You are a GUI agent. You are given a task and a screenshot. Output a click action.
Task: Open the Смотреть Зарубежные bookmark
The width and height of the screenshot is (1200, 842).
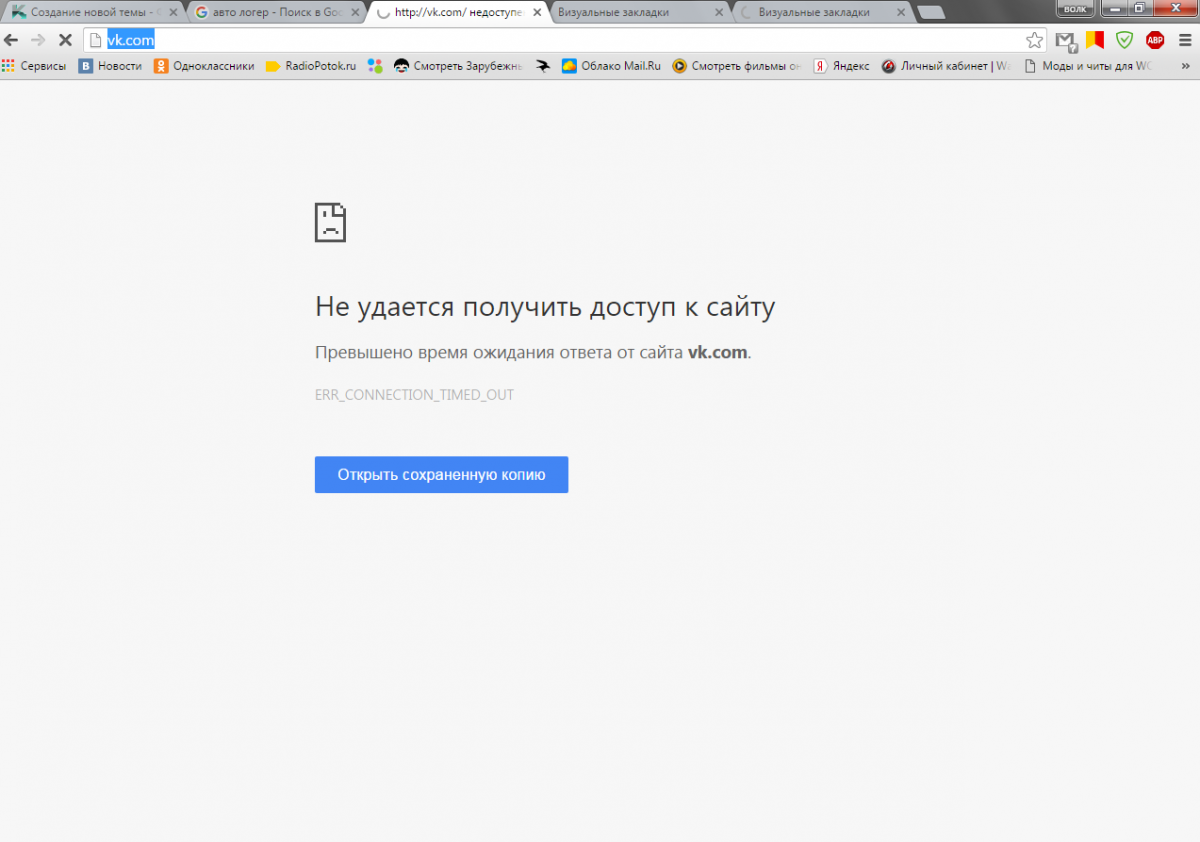click(x=459, y=66)
